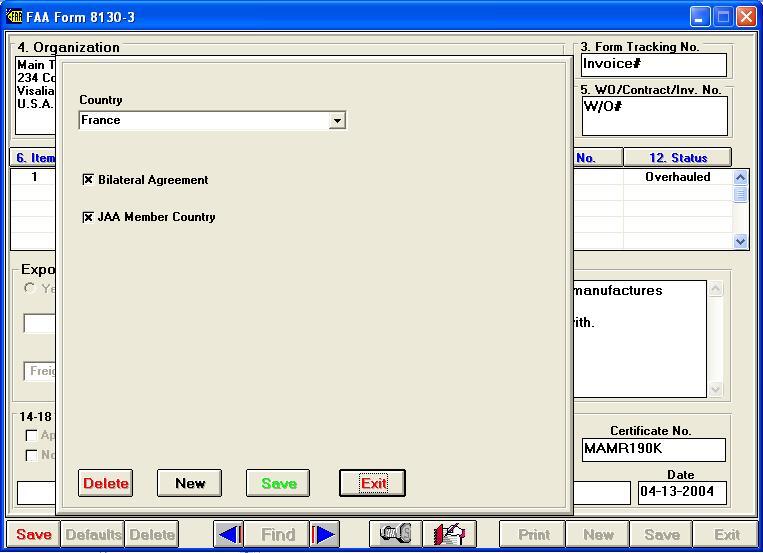
Task: Click the Form Tracking No. field
Action: click(x=653, y=64)
